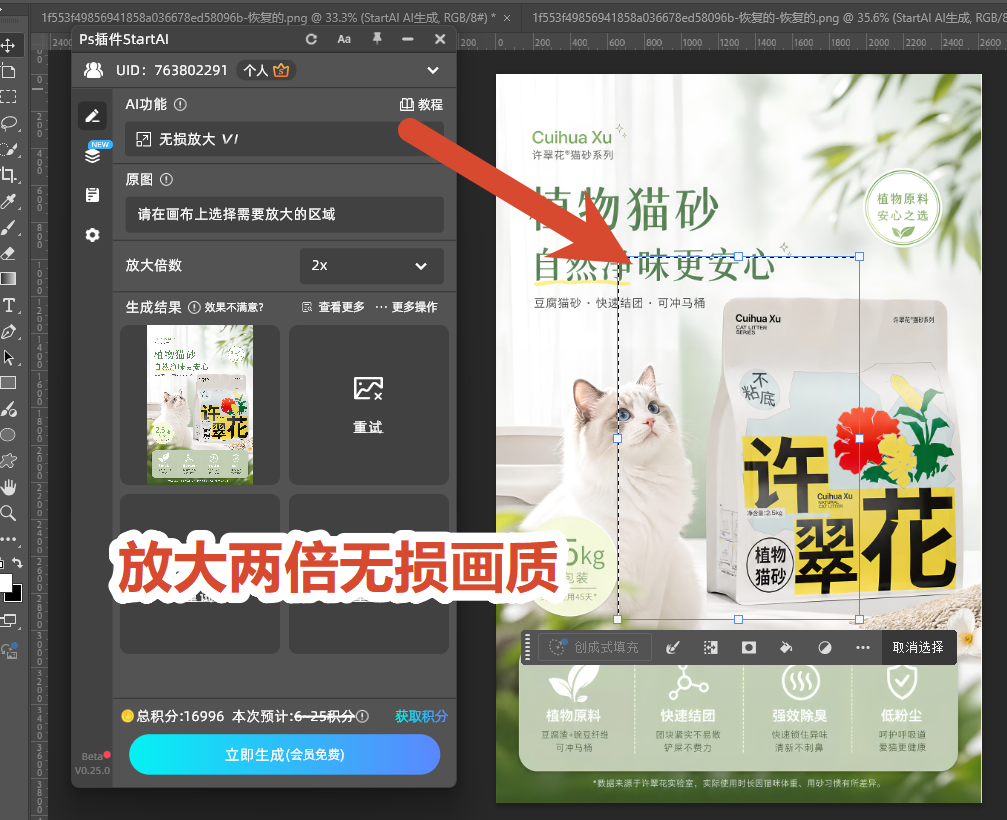Change the screen mode icon
This screenshot has width=1007, height=820.
8,621
